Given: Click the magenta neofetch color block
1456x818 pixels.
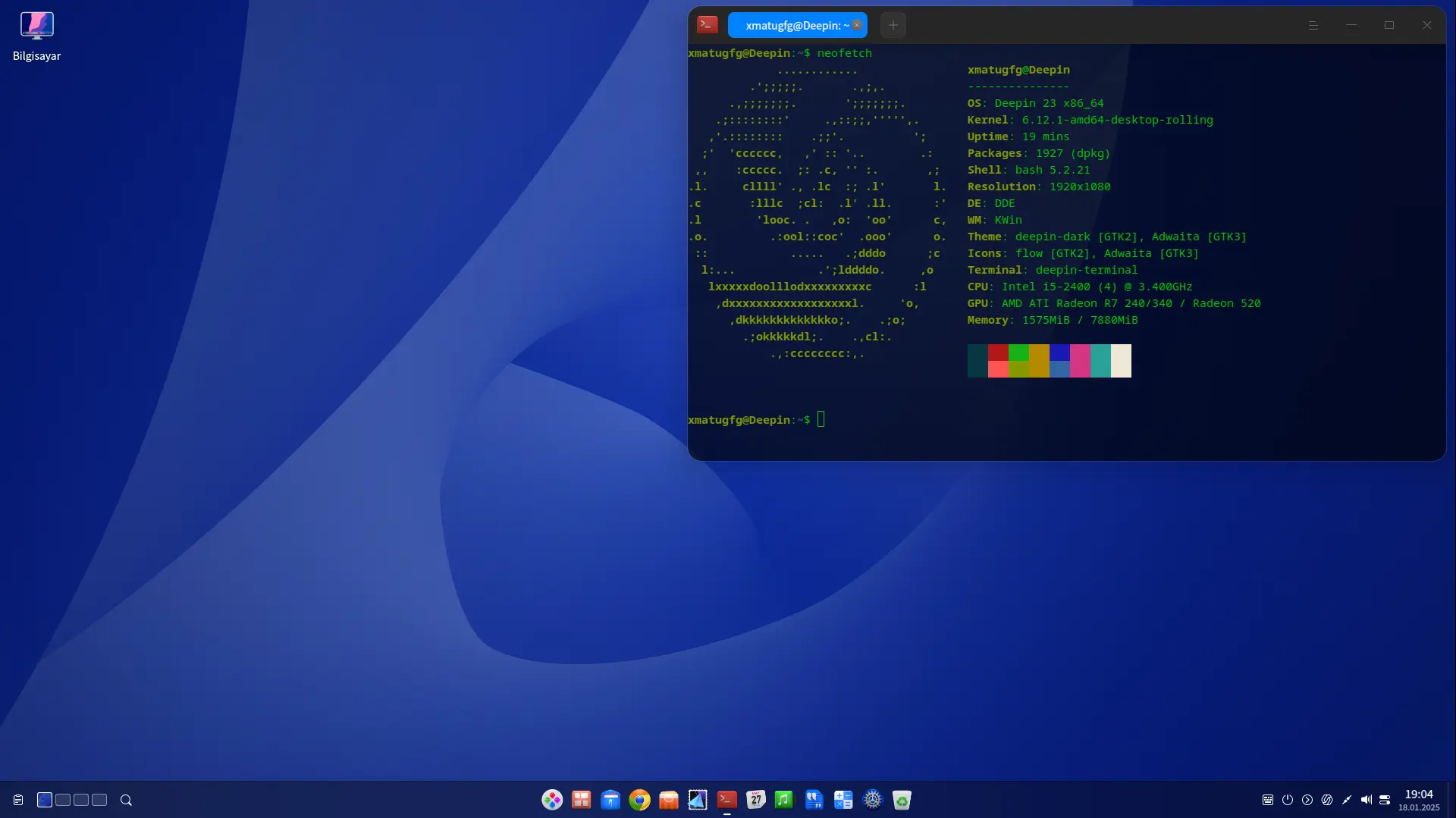Looking at the screenshot, I should pyautogui.click(x=1080, y=361).
